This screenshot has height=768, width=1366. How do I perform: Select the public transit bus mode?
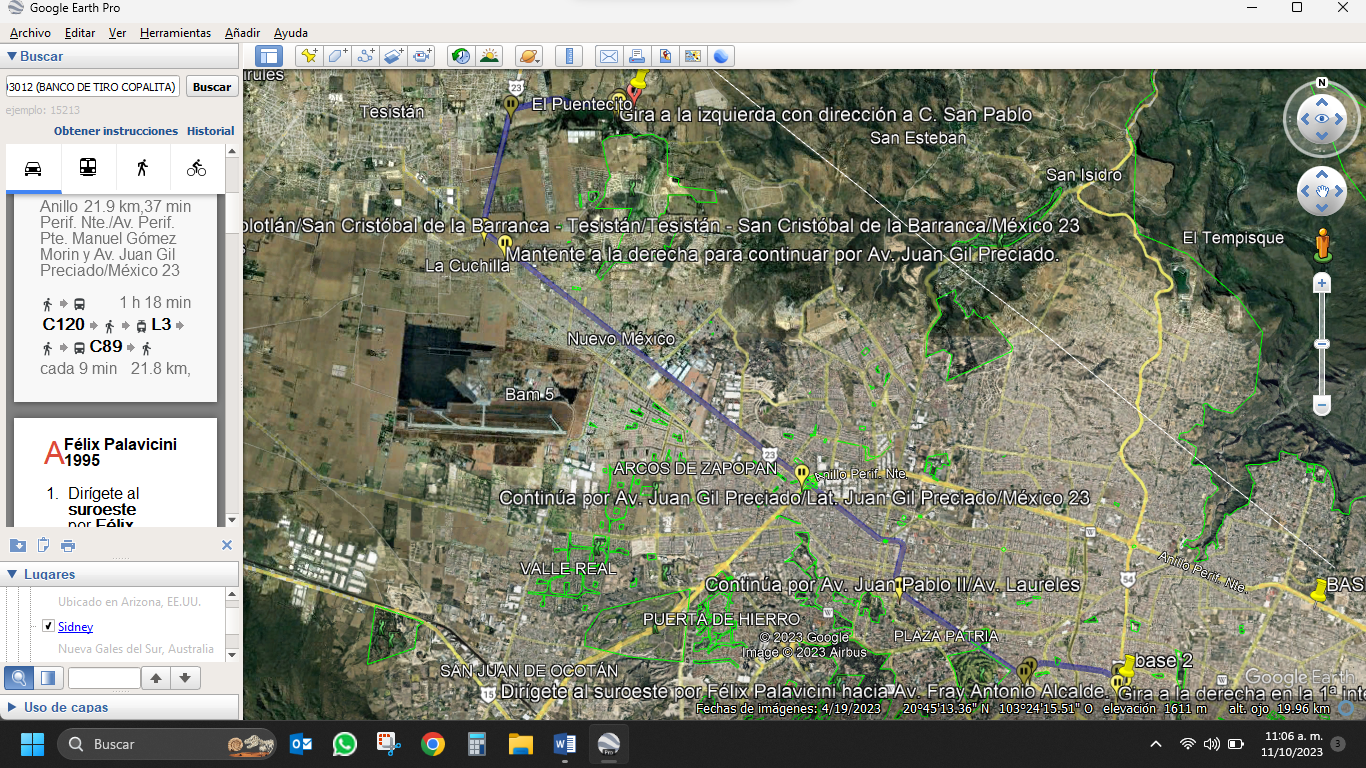click(88, 168)
